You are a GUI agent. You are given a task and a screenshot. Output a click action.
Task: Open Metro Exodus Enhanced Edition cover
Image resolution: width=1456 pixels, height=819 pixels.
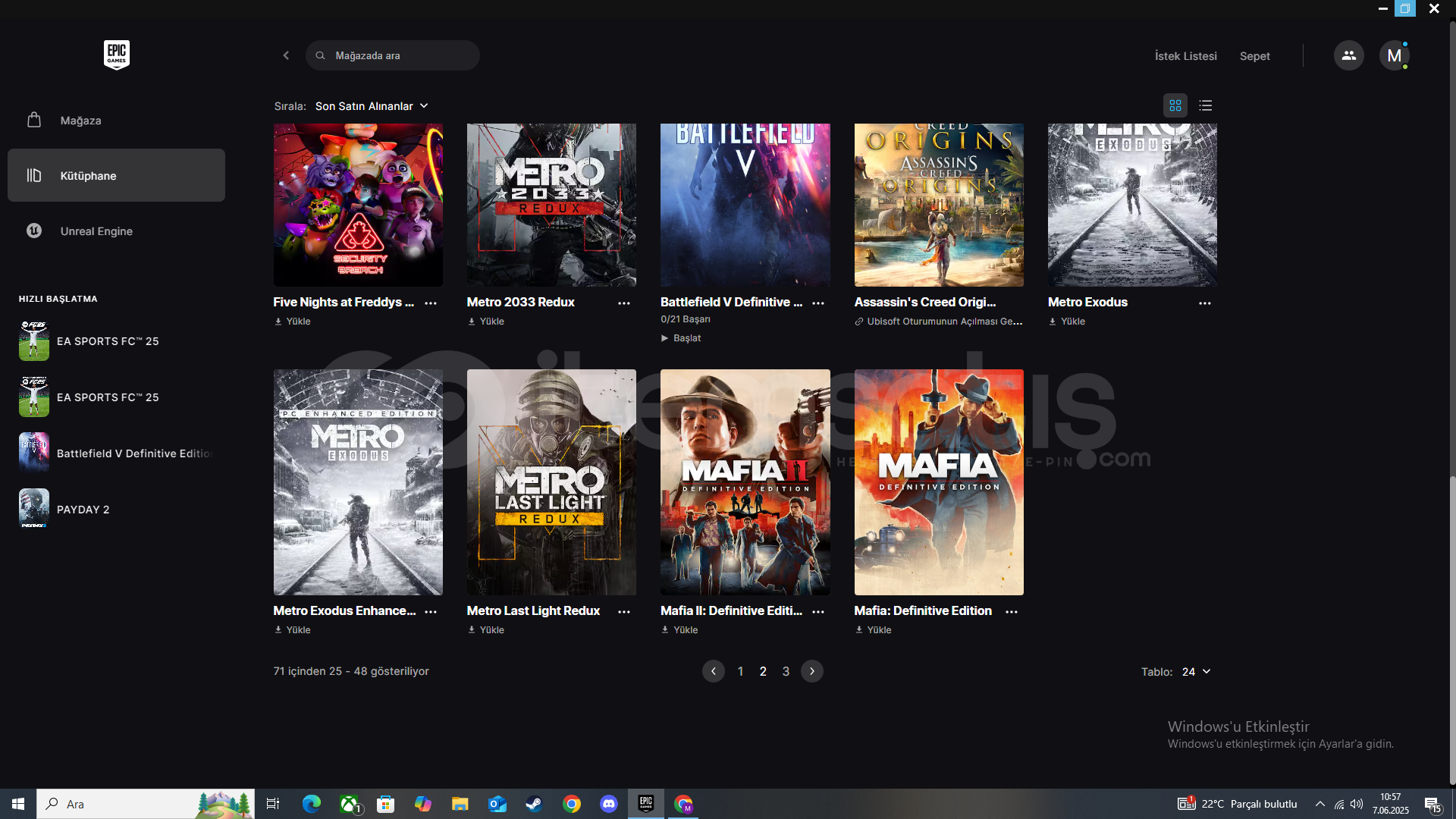coord(358,482)
